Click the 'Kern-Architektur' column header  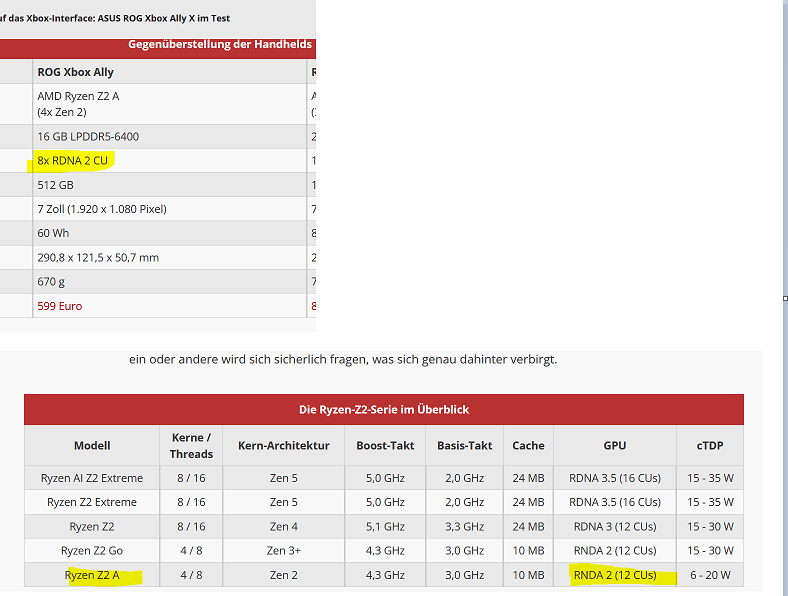(283, 446)
